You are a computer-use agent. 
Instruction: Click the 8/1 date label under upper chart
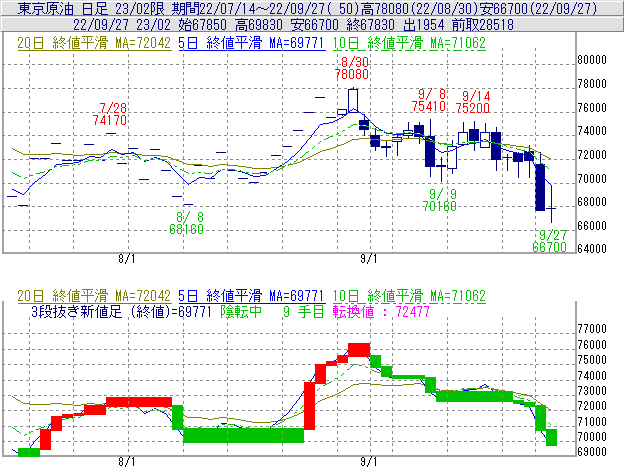click(127, 259)
